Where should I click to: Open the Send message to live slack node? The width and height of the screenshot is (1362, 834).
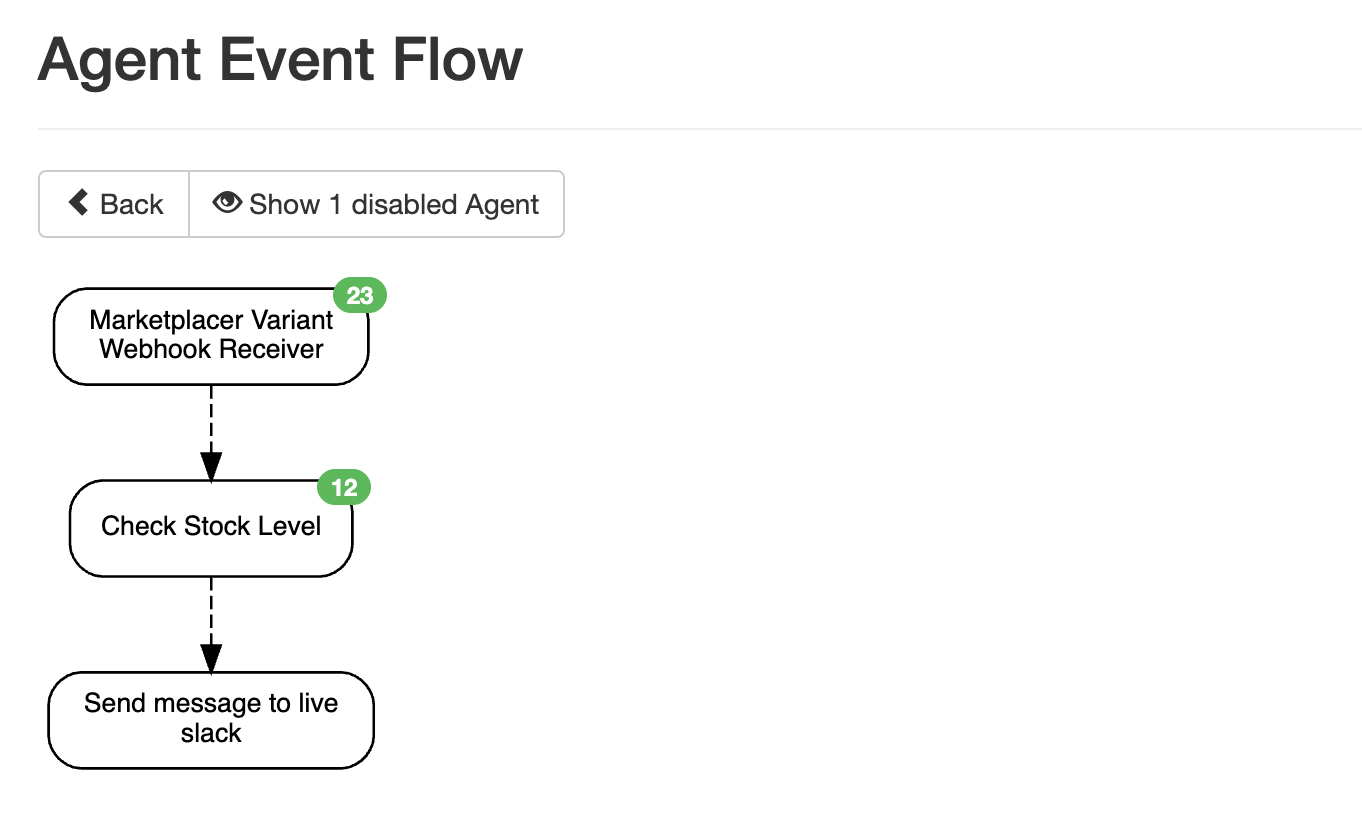211,718
